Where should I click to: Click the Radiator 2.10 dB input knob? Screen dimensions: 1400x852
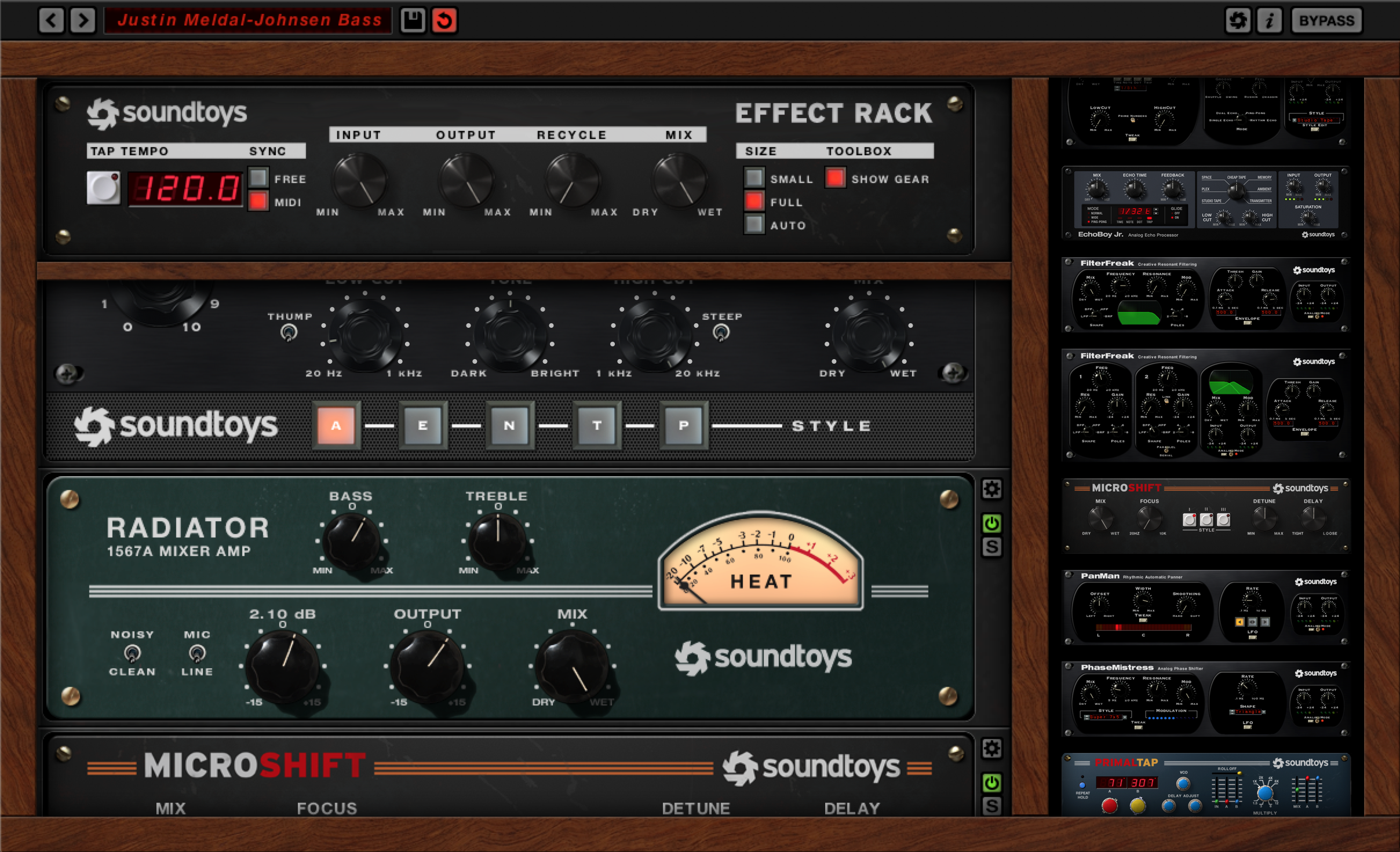[x=283, y=667]
